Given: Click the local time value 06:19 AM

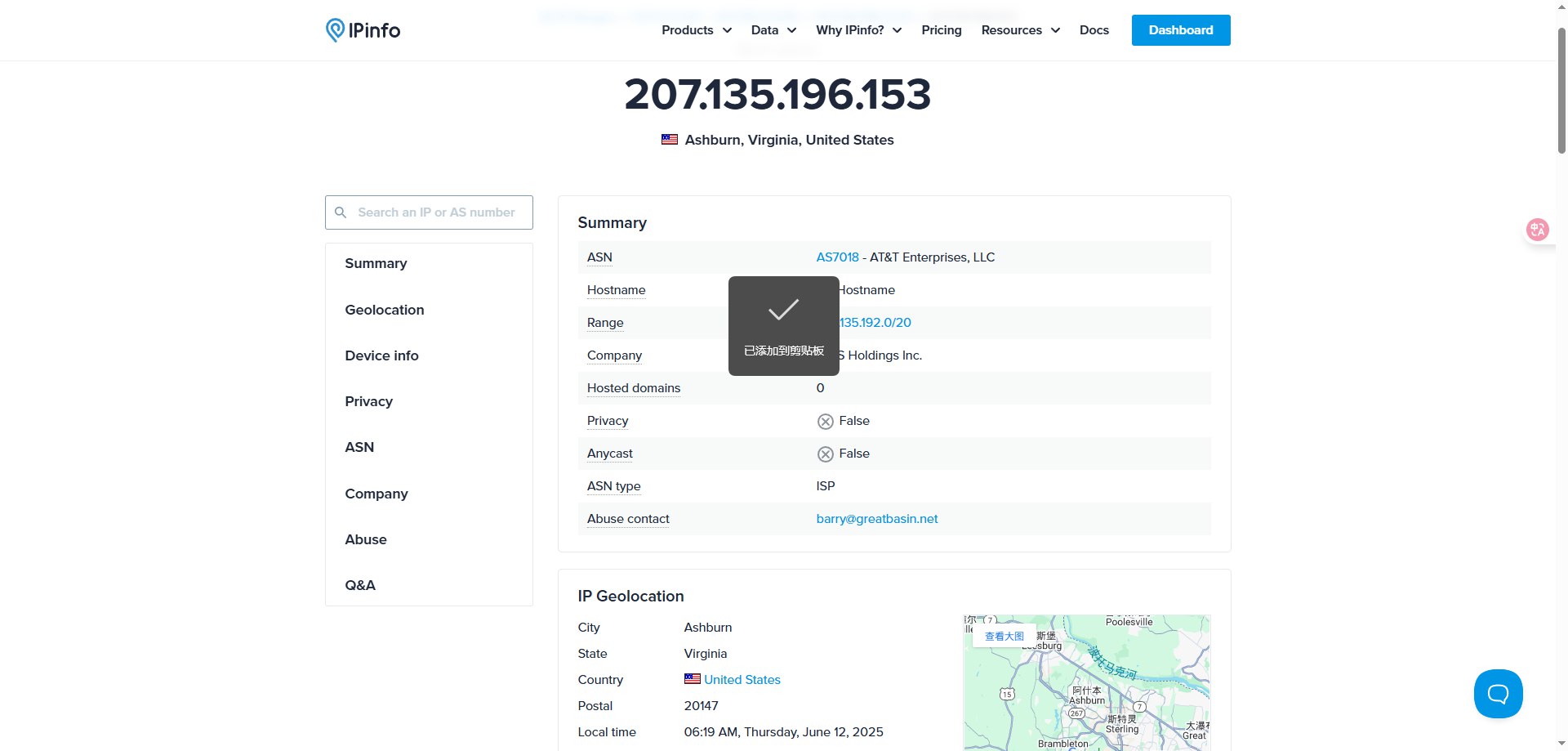Looking at the screenshot, I should tap(784, 732).
